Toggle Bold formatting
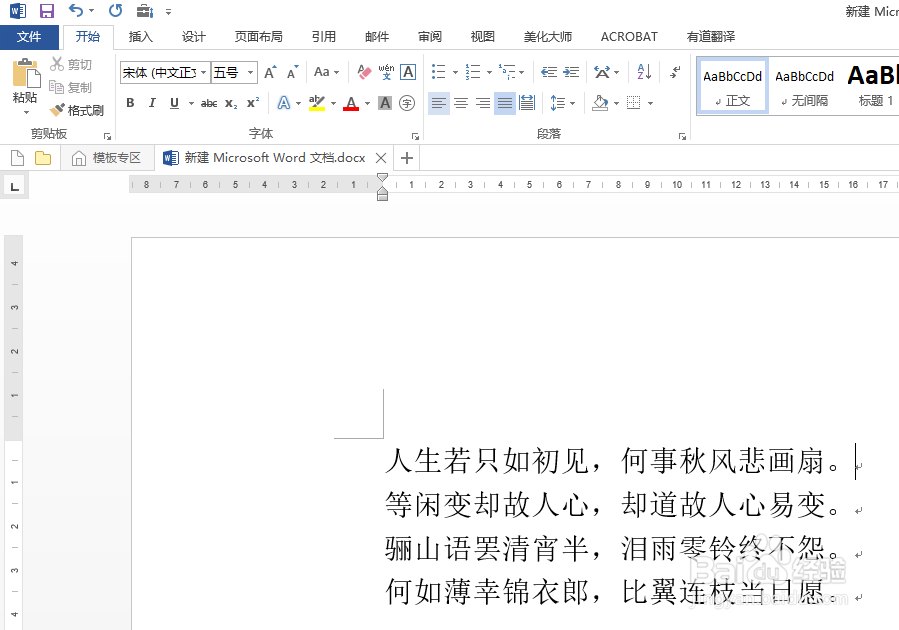Screen dimensions: 899x630 pos(130,103)
